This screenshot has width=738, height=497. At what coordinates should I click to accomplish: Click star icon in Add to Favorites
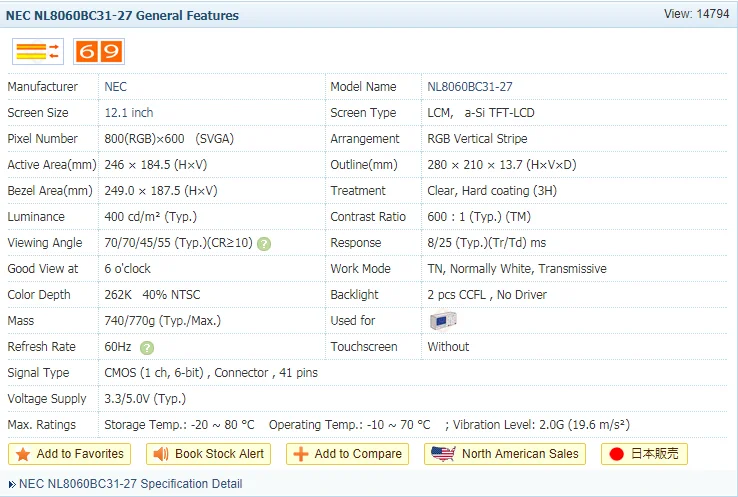23,454
